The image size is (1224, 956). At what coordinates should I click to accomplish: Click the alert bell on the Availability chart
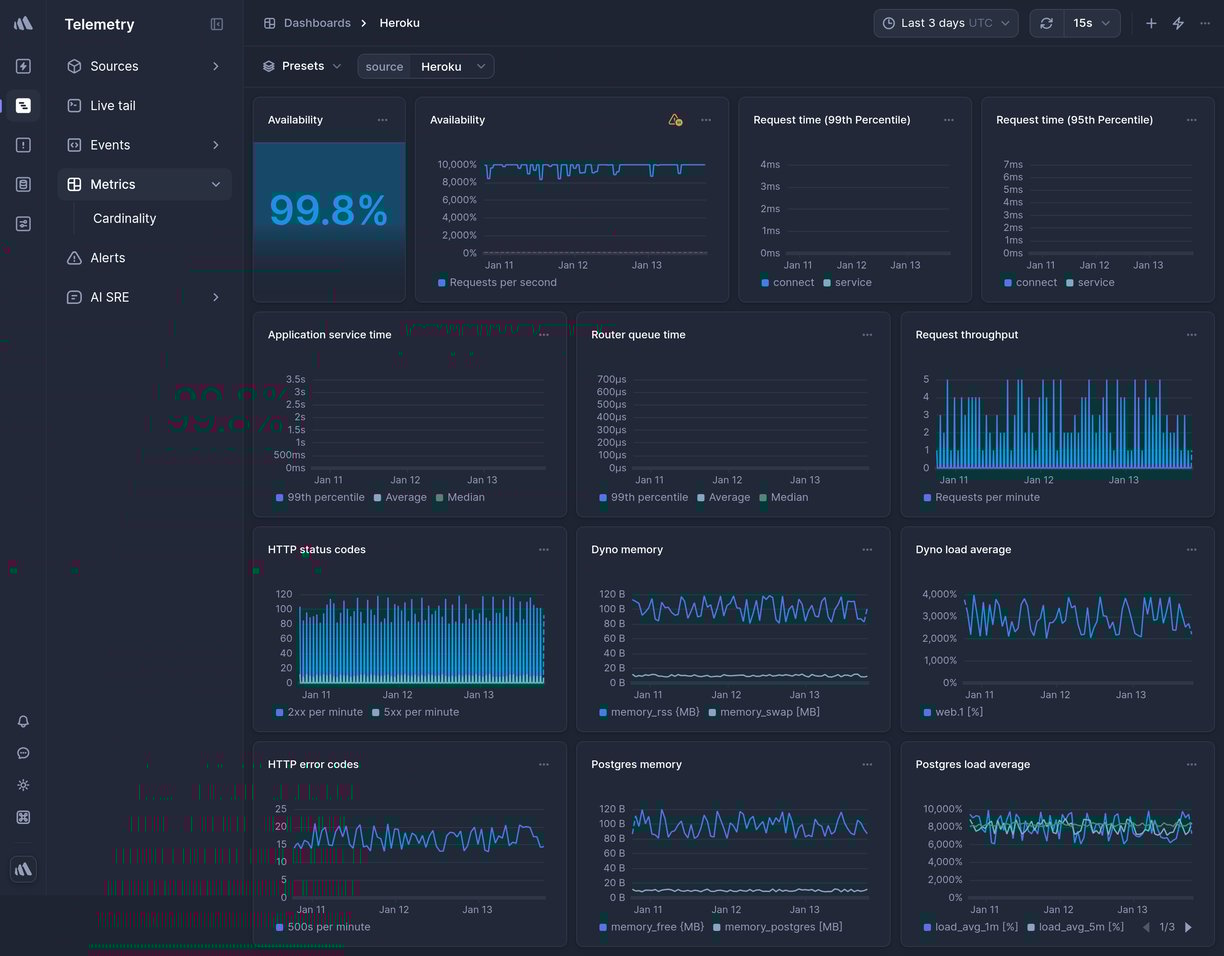674,119
